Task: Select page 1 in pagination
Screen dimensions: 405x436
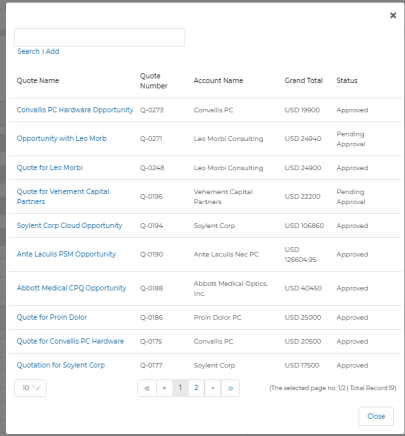Action: [x=180, y=388]
